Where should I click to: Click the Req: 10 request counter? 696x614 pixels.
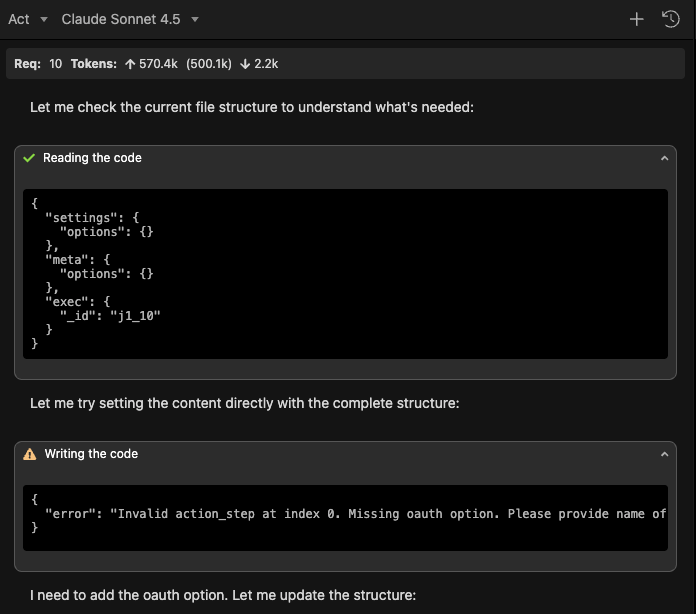pos(38,64)
